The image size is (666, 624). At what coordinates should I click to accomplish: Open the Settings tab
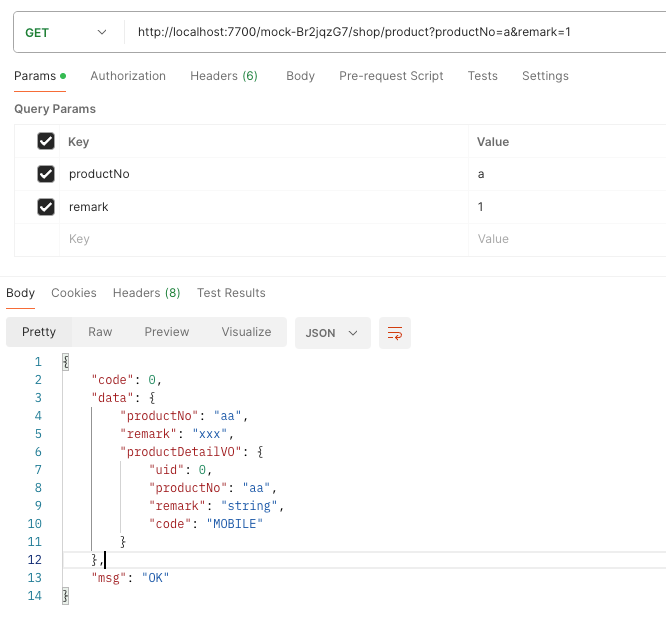[545, 76]
